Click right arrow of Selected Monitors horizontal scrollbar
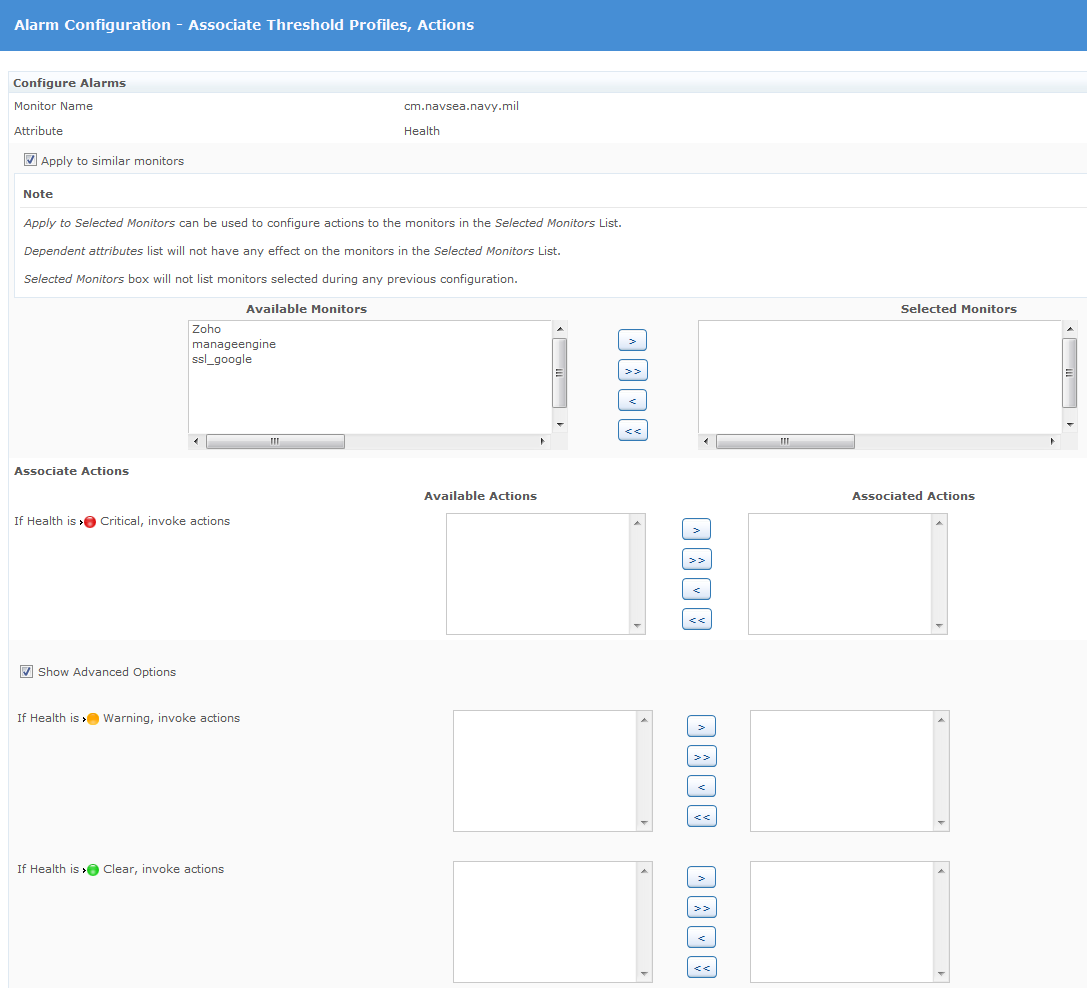The height and width of the screenshot is (988, 1087). (1052, 441)
